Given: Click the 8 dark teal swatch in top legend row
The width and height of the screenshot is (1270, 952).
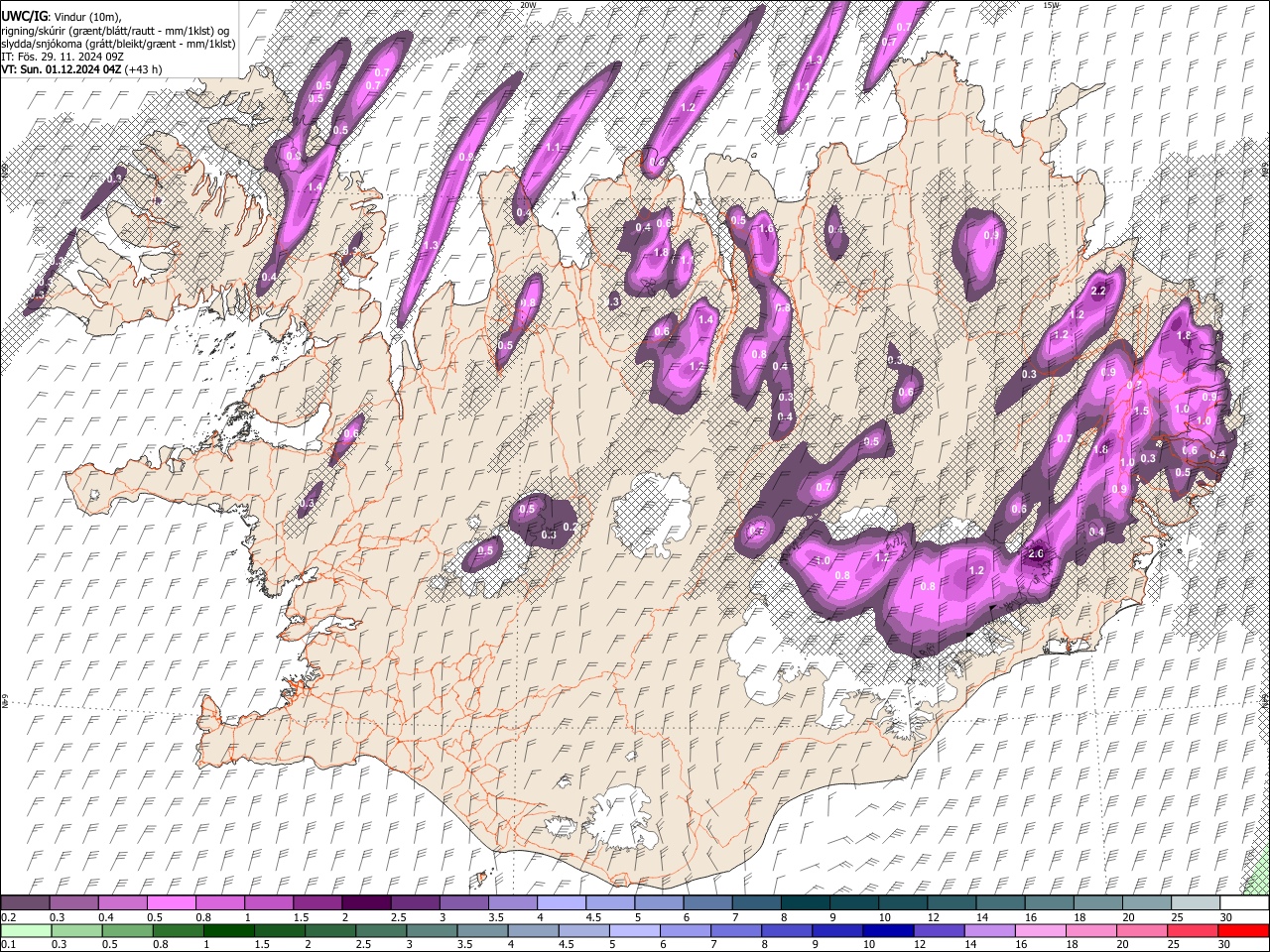Looking at the screenshot, I should click(805, 903).
